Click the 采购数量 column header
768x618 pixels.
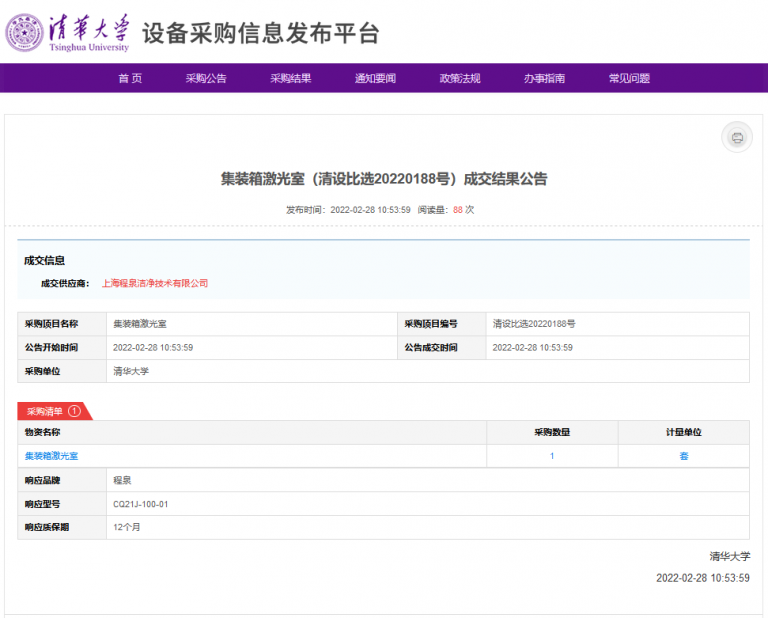(552, 432)
